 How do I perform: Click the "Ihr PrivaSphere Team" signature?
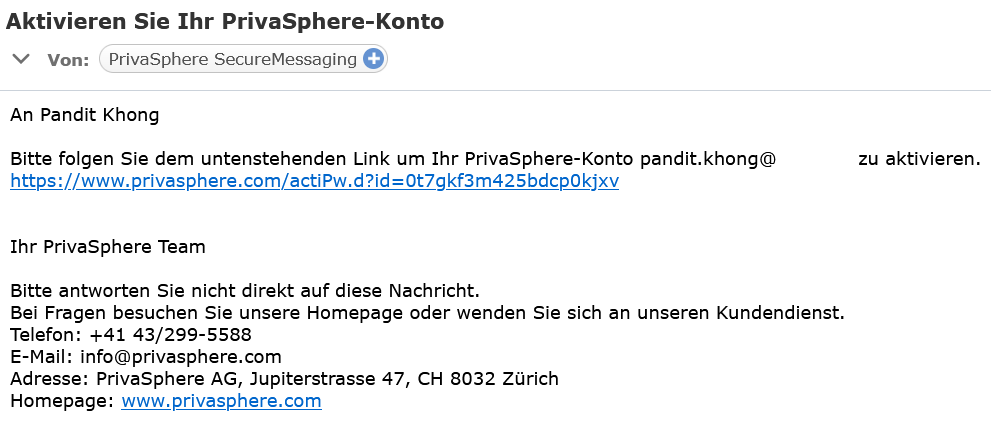tap(108, 247)
